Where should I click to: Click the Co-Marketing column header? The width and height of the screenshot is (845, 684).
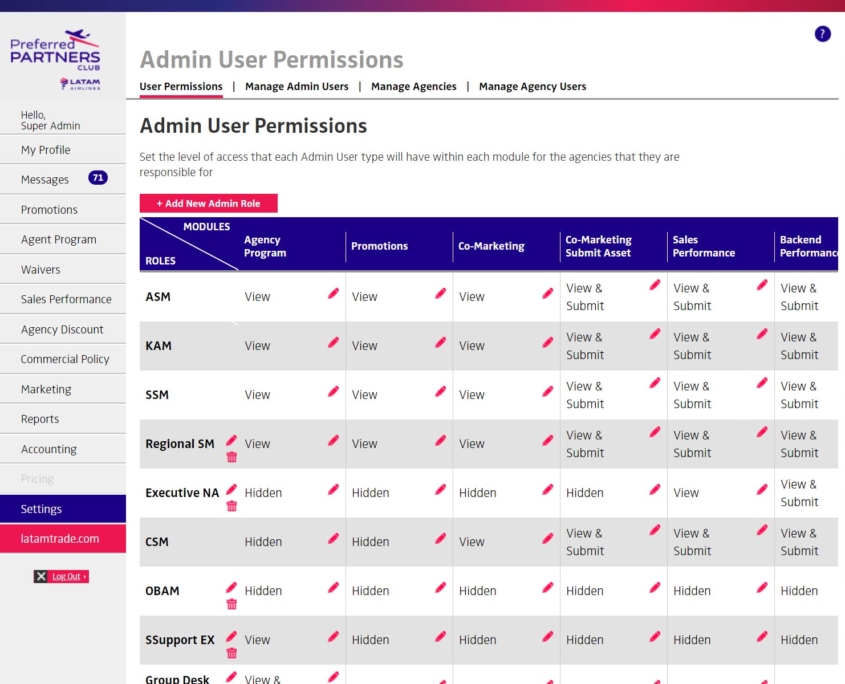pos(491,246)
